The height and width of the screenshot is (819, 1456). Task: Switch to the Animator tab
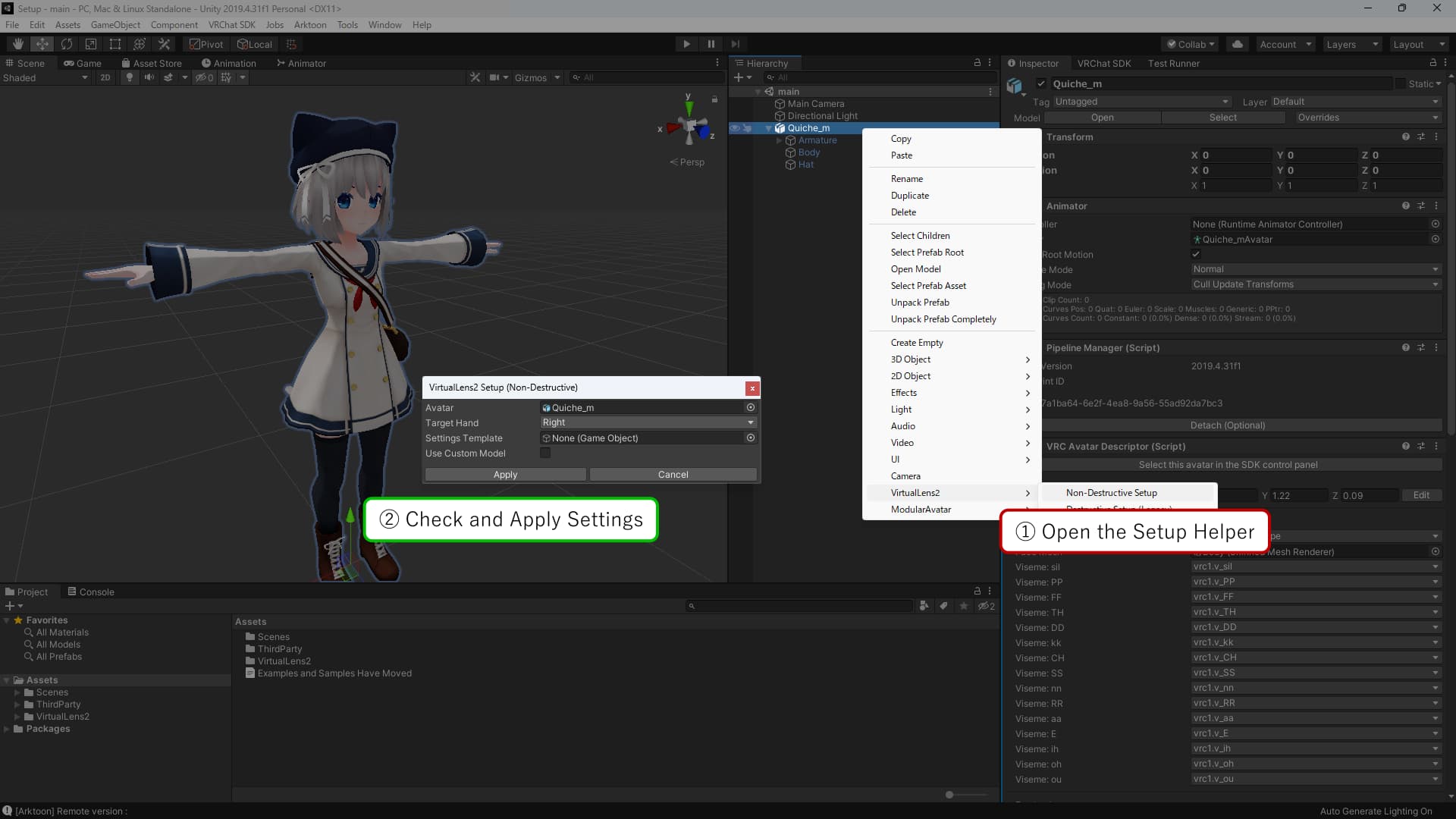301,63
